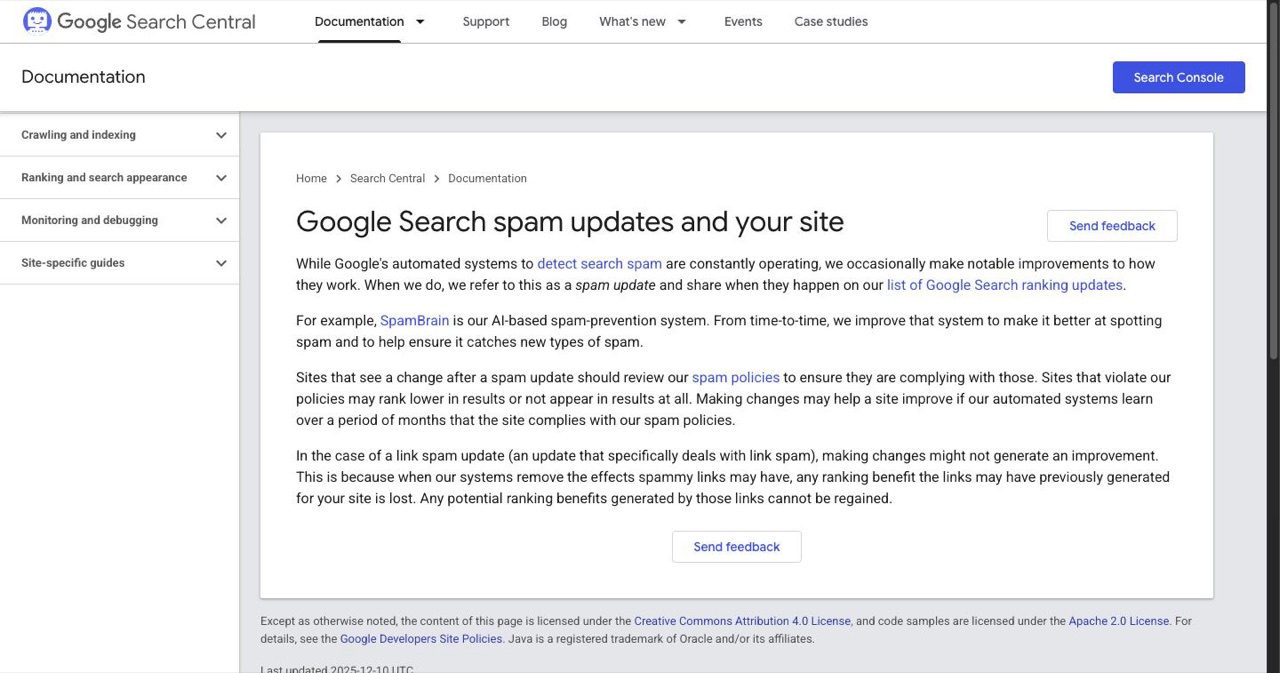Open the Support menu item
This screenshot has width=1280, height=673.
[x=486, y=21]
